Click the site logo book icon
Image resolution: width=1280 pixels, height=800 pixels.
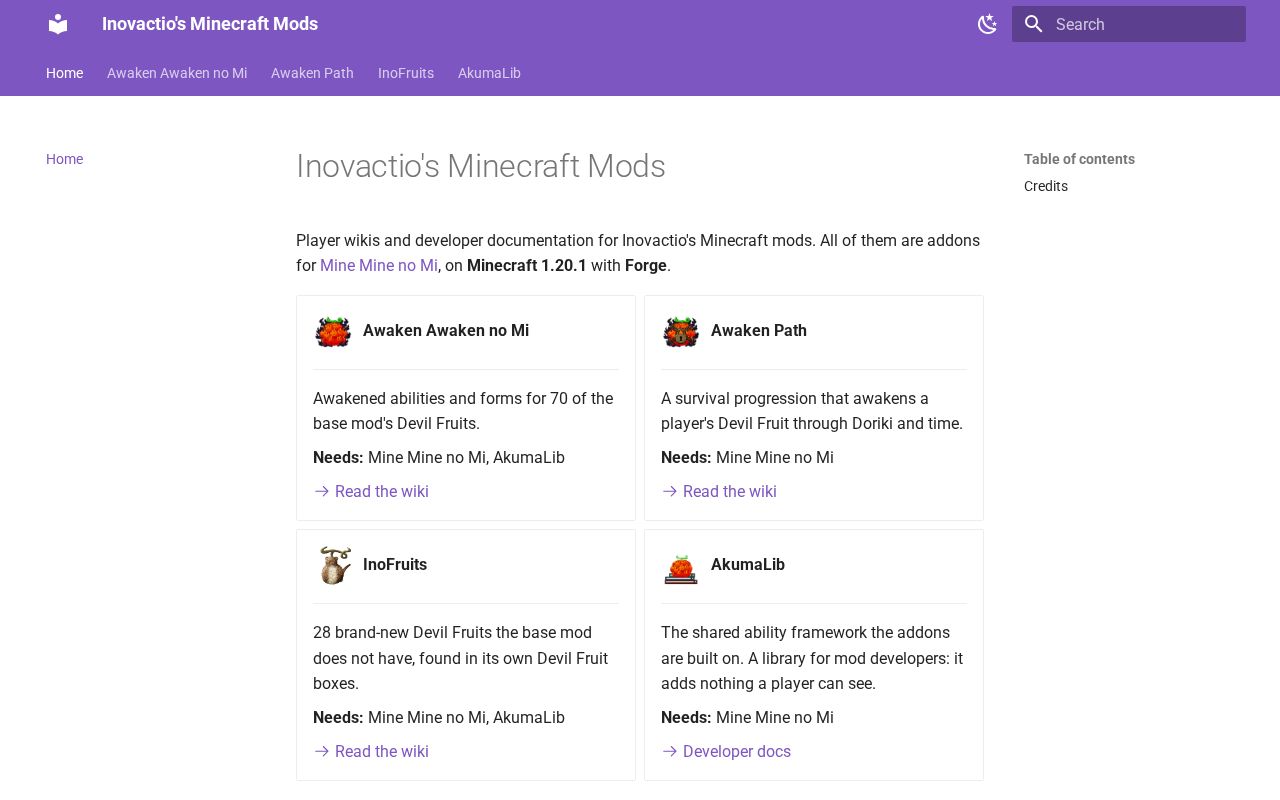(x=58, y=24)
